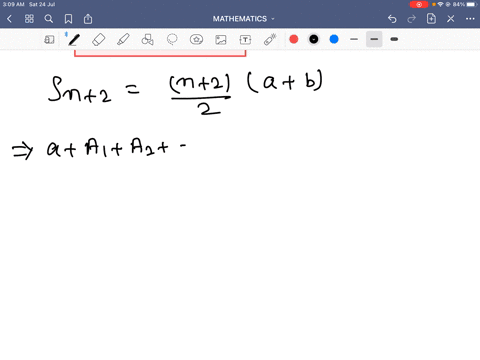Open the more options ellipsis menu

[470, 19]
